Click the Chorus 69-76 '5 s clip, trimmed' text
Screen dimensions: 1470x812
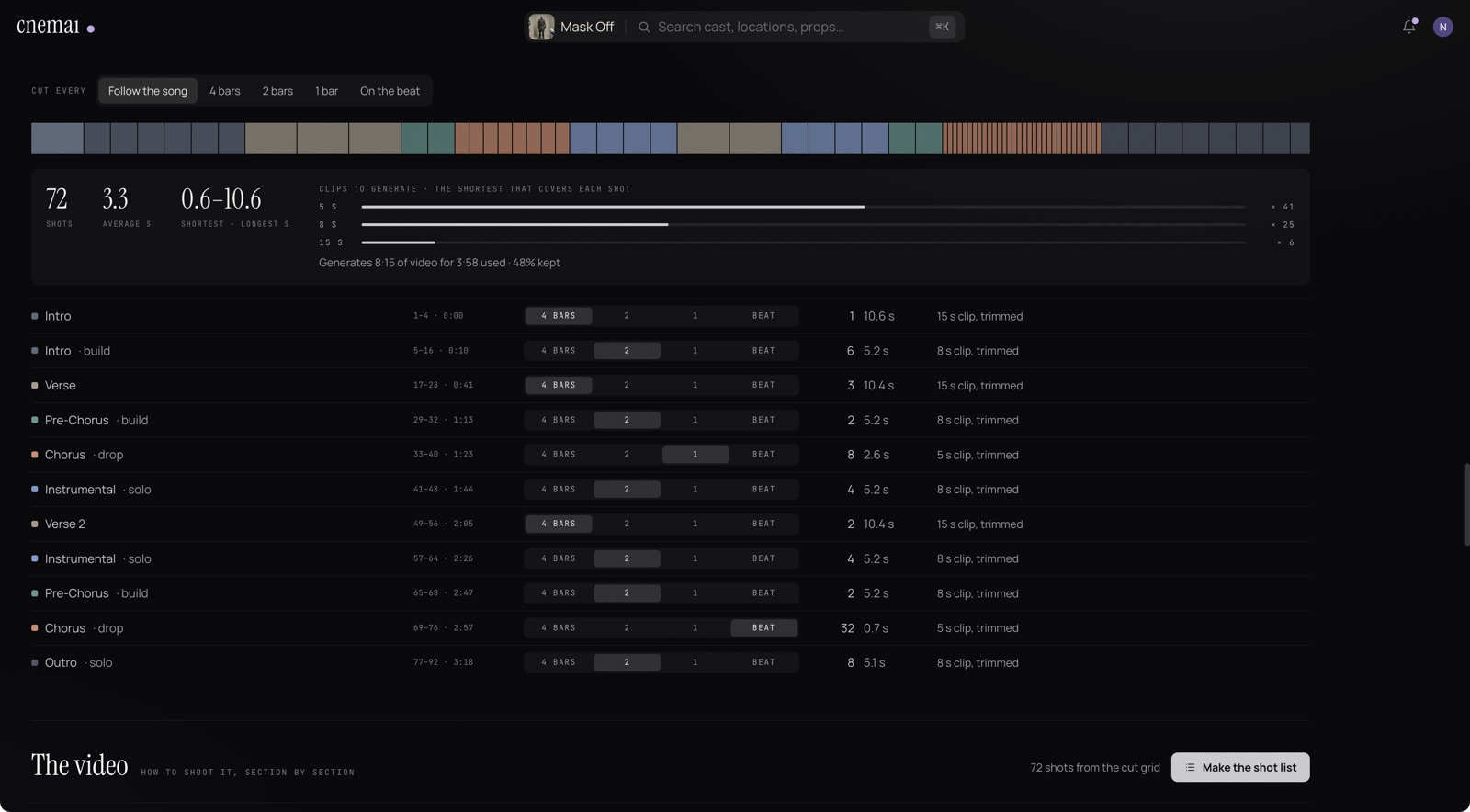click(978, 628)
